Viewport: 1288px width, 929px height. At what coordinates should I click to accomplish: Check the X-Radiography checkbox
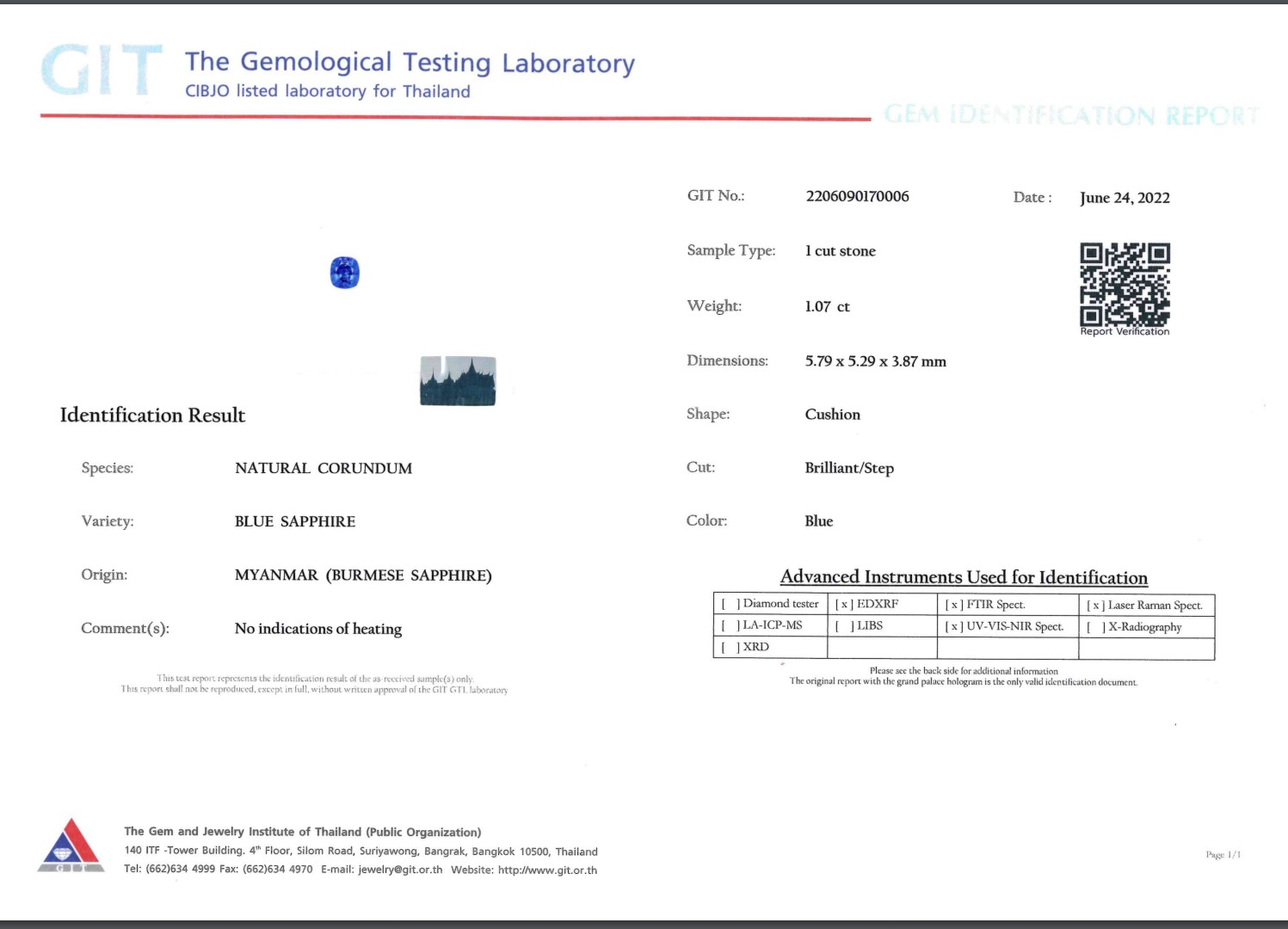pyautogui.click(x=1095, y=627)
